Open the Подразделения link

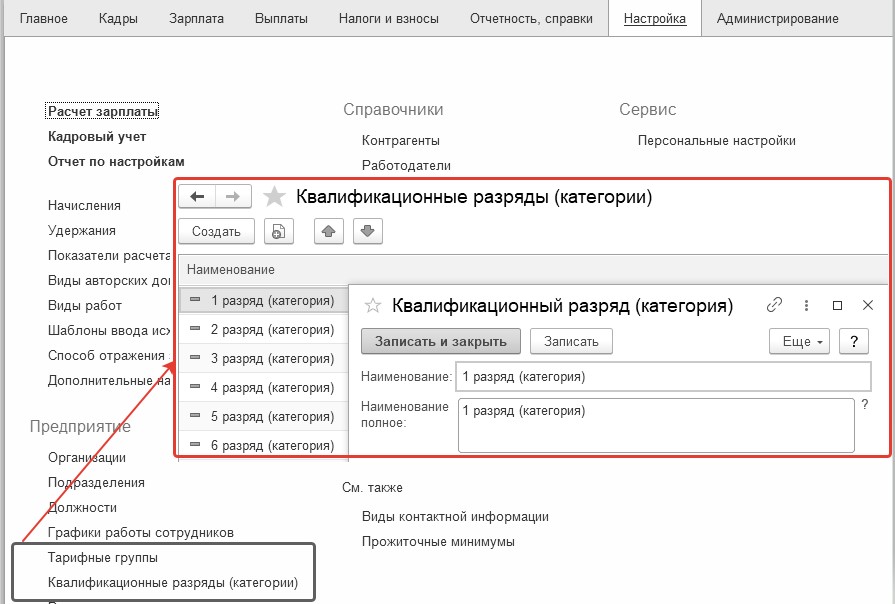tap(96, 482)
